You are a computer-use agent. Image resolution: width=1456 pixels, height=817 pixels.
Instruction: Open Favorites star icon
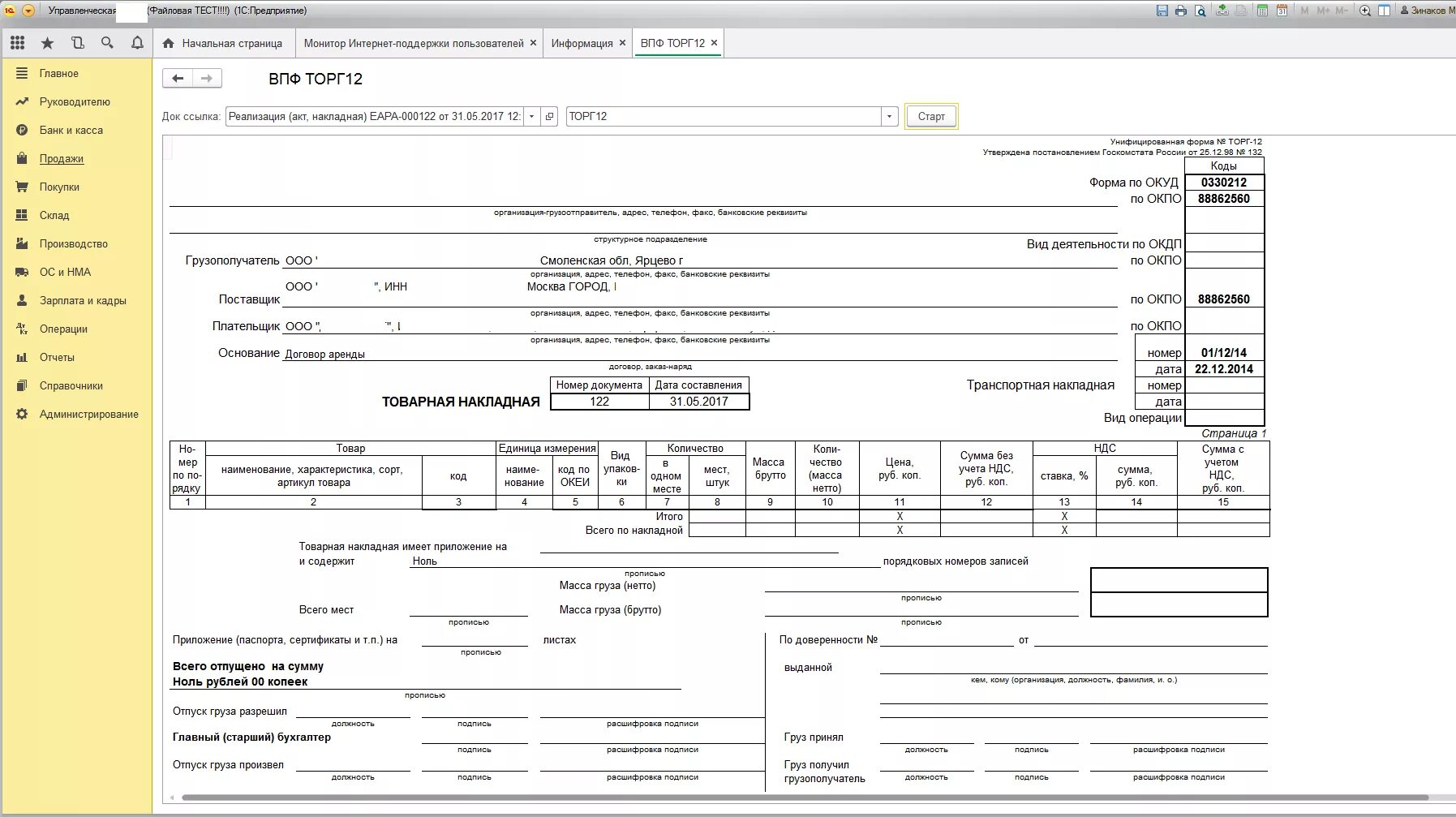click(x=48, y=43)
